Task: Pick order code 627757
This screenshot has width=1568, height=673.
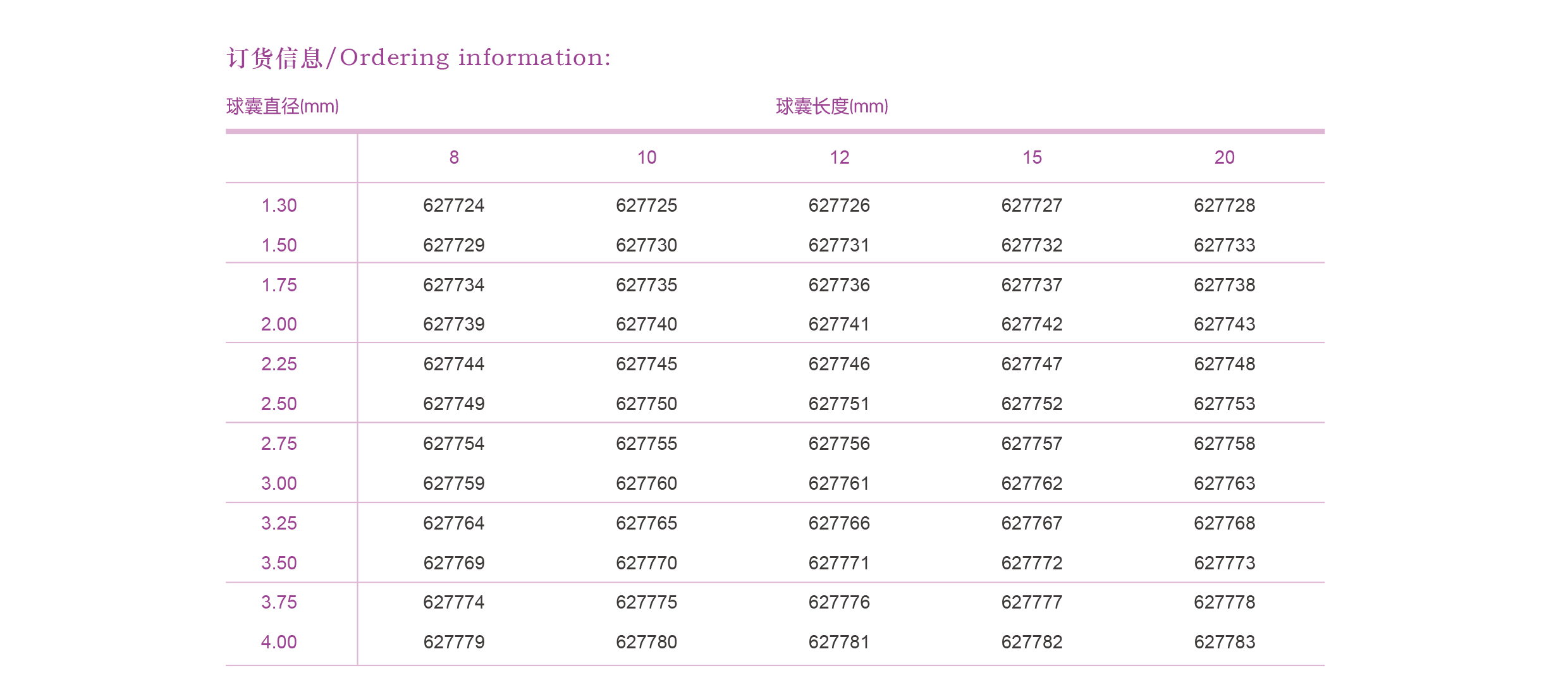Action: (x=1032, y=444)
